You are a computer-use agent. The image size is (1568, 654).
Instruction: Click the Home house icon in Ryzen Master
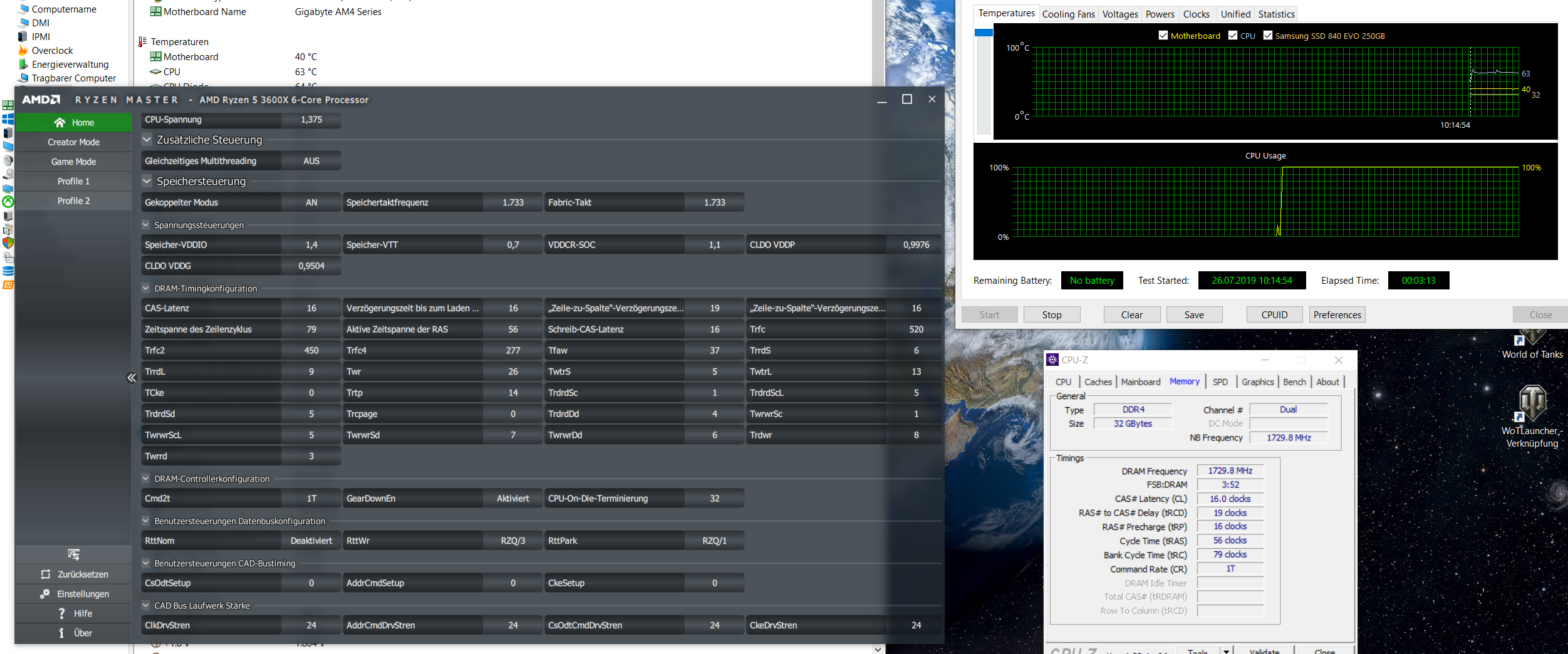point(60,123)
